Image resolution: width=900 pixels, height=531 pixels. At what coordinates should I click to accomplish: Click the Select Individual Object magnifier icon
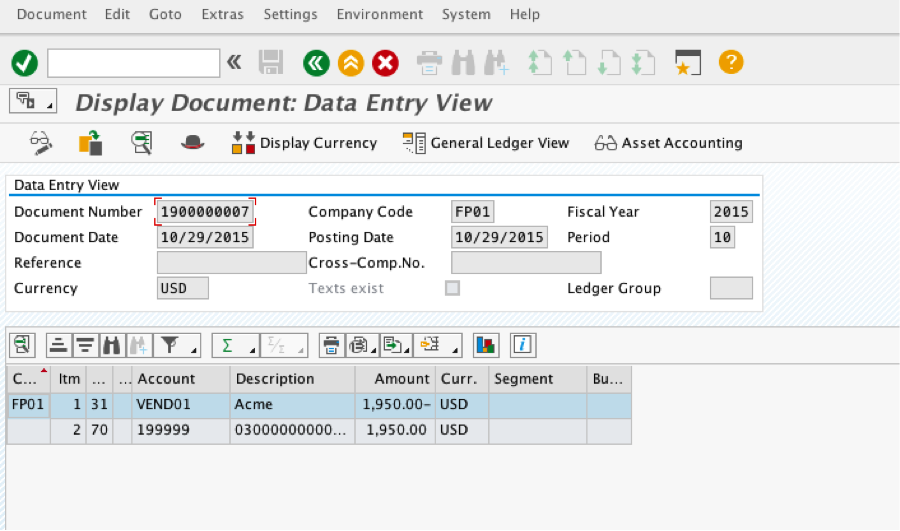pyautogui.click(x=141, y=142)
